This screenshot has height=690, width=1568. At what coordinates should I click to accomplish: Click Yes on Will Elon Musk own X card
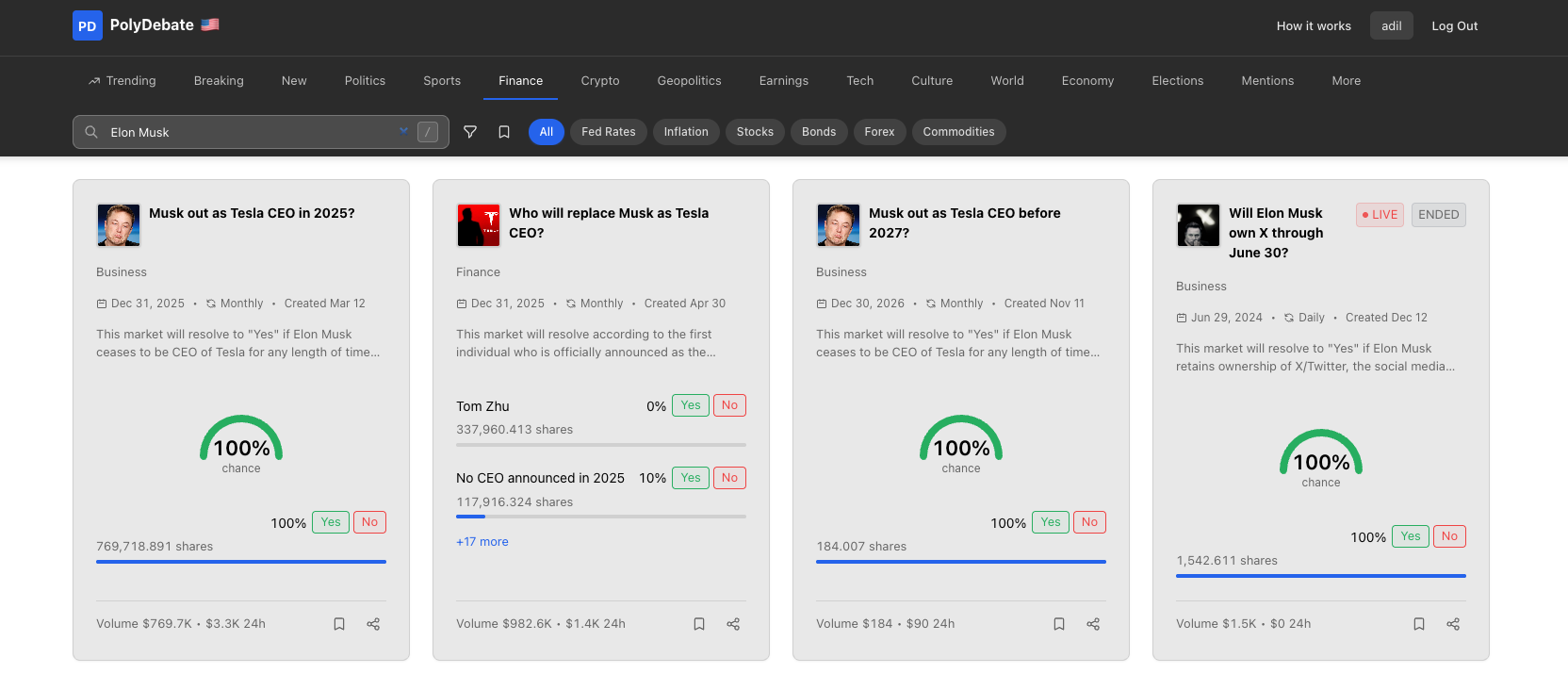[x=1411, y=536]
